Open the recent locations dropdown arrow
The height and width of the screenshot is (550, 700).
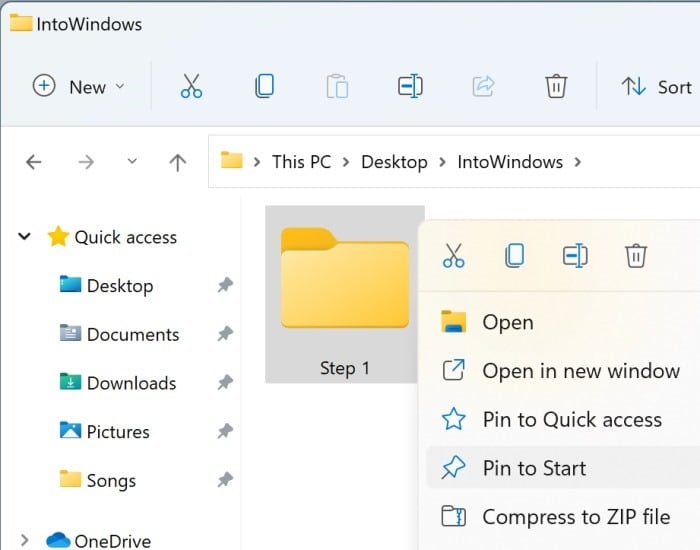click(x=132, y=161)
